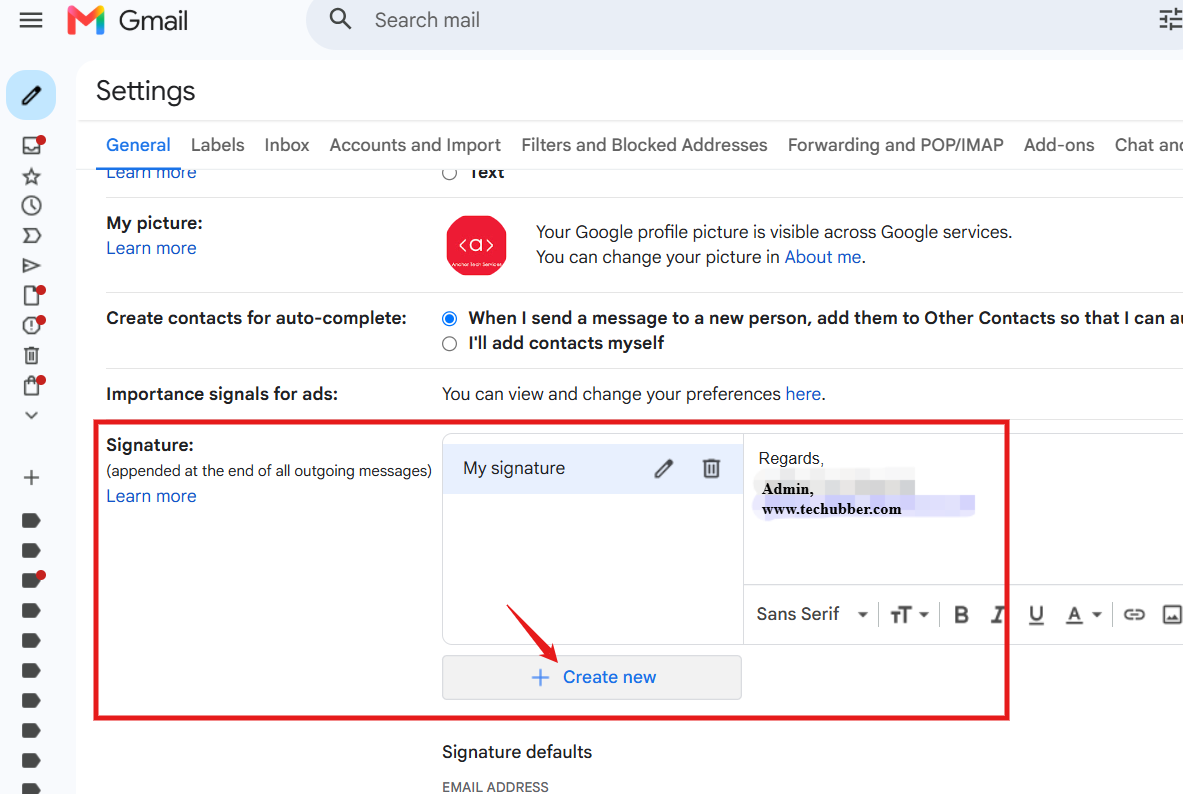Open Add-ons tab

click(1059, 145)
